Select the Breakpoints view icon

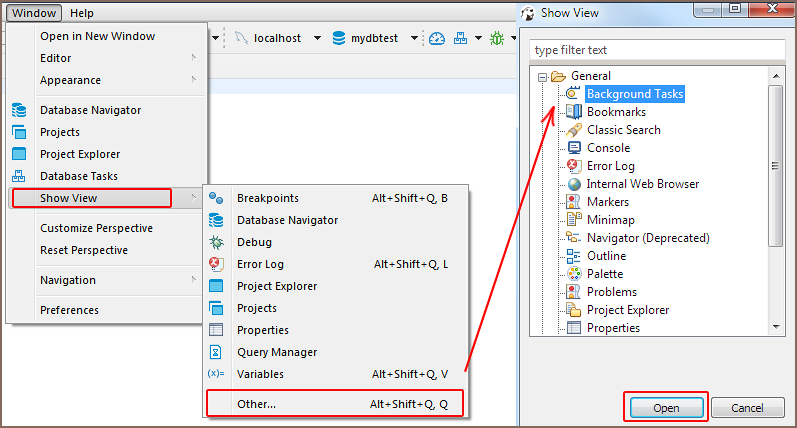point(216,198)
